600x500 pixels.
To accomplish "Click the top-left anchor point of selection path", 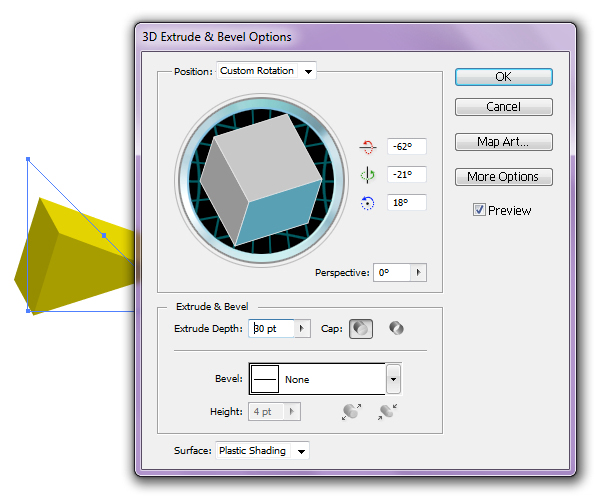I will (x=28, y=159).
